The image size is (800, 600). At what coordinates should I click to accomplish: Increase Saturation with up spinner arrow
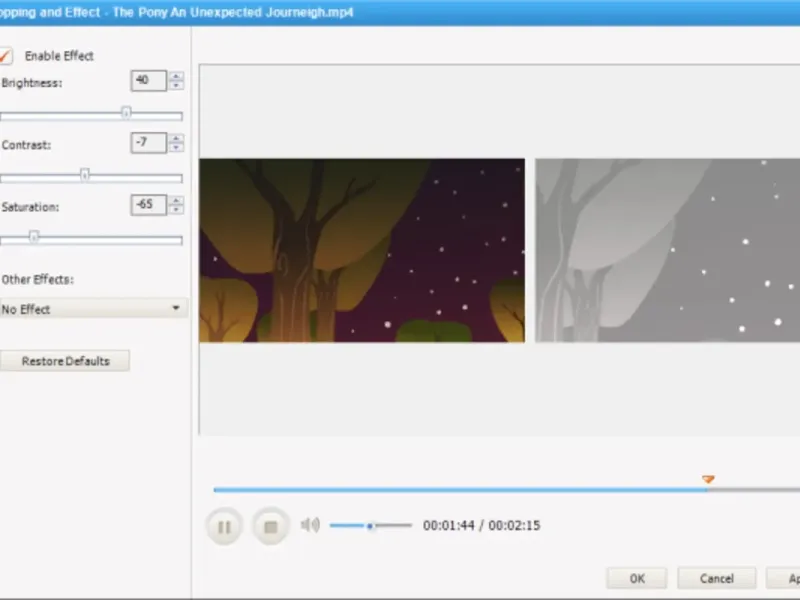coord(177,201)
